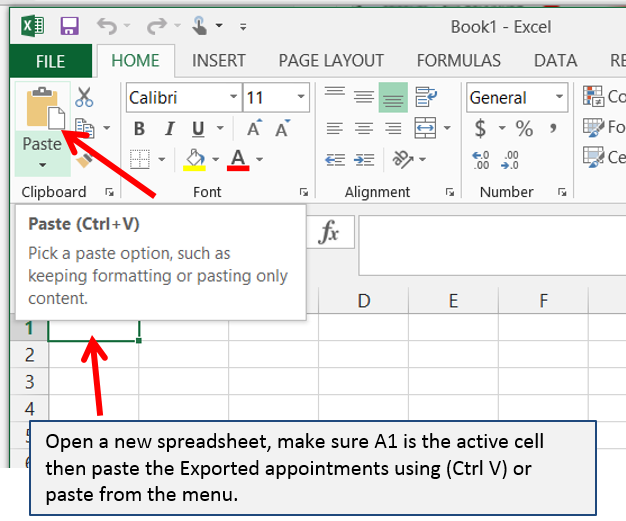
Task: Open the PAGE LAYOUT tab
Action: point(331,61)
